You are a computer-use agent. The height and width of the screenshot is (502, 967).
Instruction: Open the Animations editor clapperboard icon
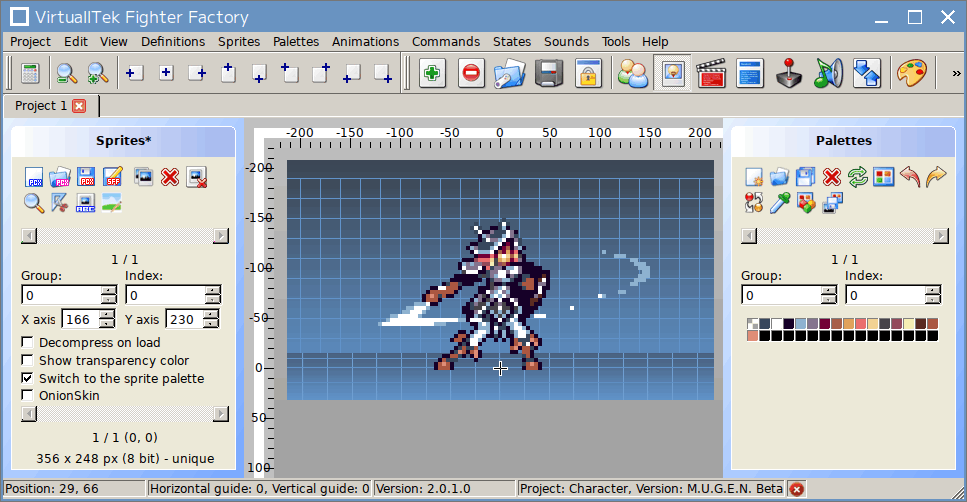click(x=710, y=73)
